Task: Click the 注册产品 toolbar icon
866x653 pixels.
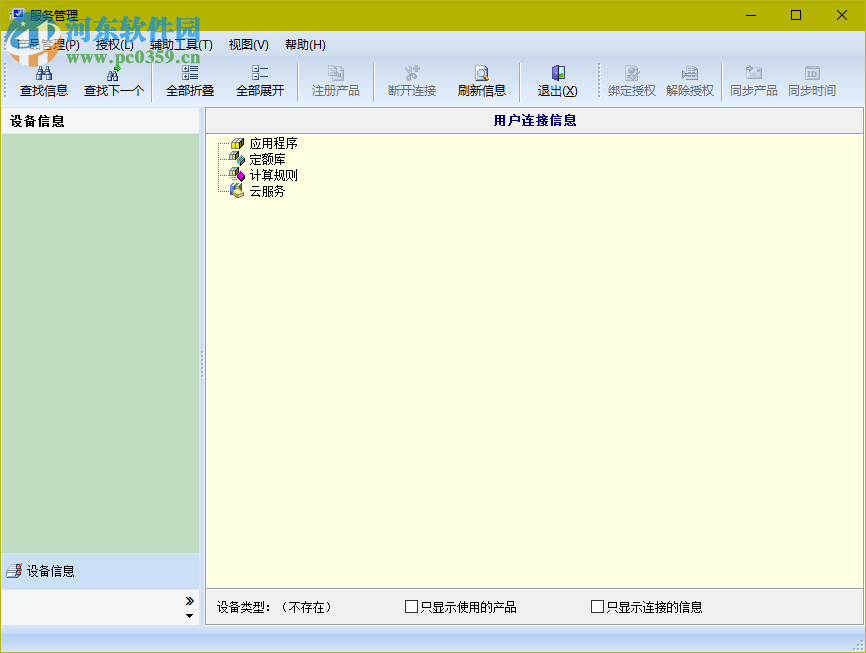Action: click(x=336, y=73)
